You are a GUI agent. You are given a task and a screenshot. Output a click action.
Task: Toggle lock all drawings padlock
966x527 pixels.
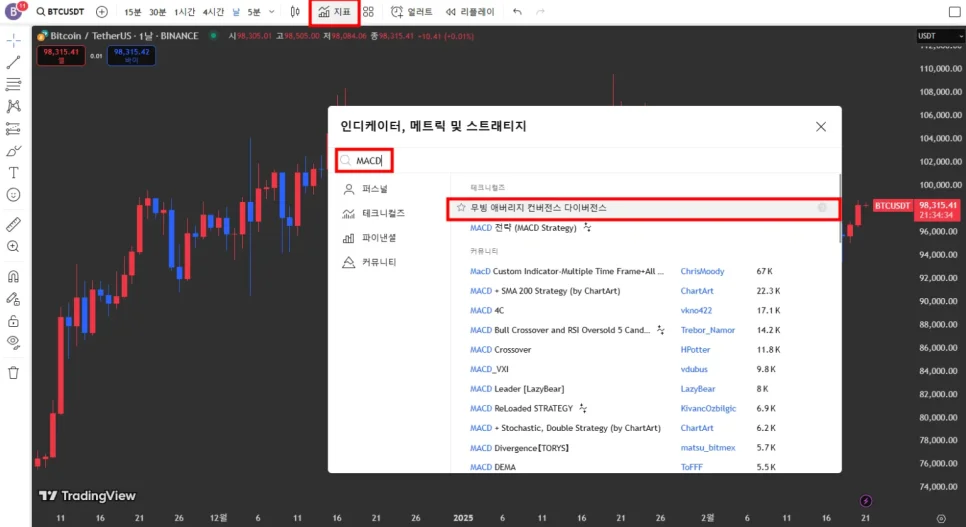(14, 321)
